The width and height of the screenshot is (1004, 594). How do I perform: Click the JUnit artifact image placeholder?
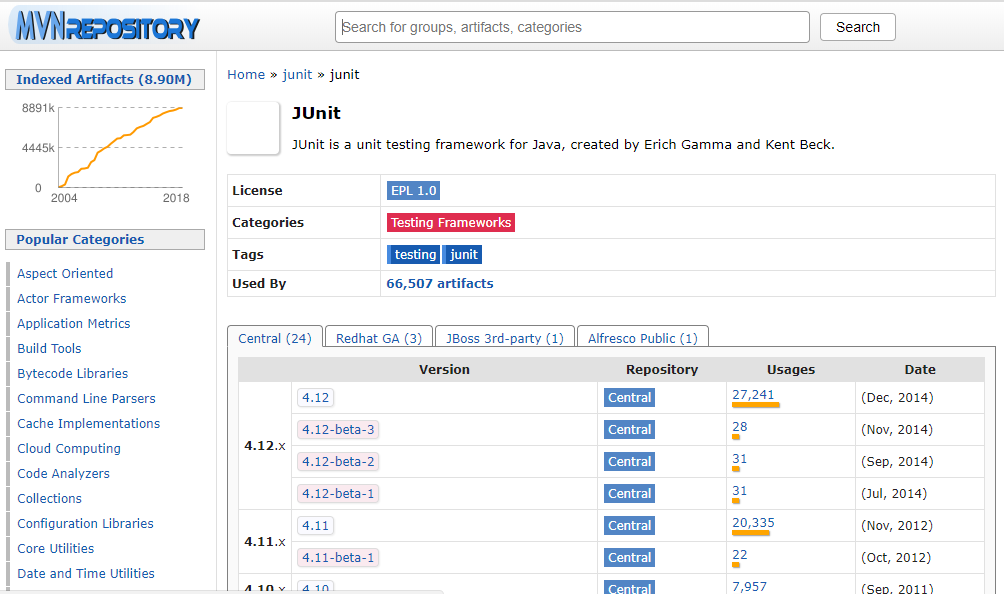click(x=254, y=128)
